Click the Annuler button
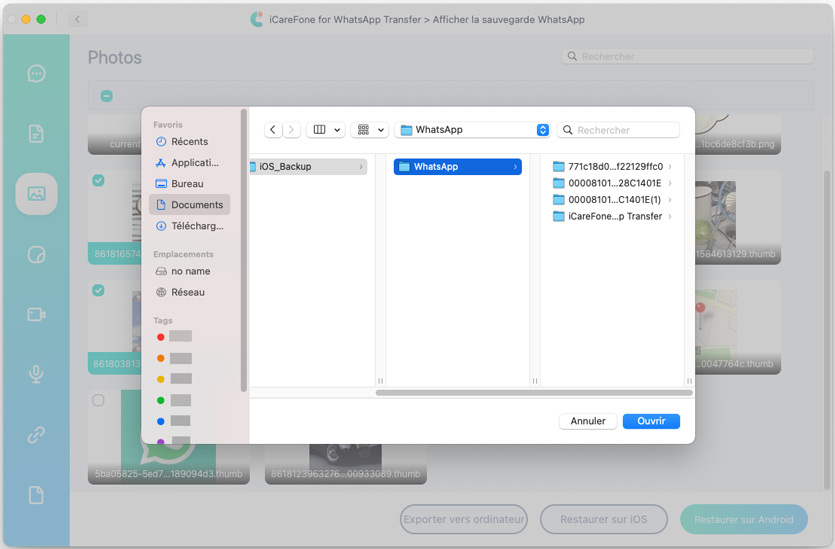 [x=588, y=421]
